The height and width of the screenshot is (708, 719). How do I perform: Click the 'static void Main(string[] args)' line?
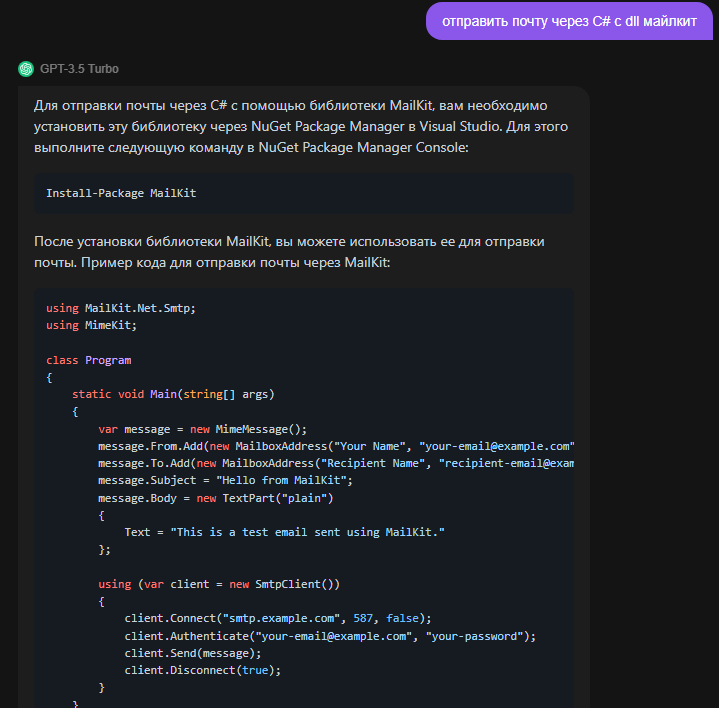(x=173, y=394)
